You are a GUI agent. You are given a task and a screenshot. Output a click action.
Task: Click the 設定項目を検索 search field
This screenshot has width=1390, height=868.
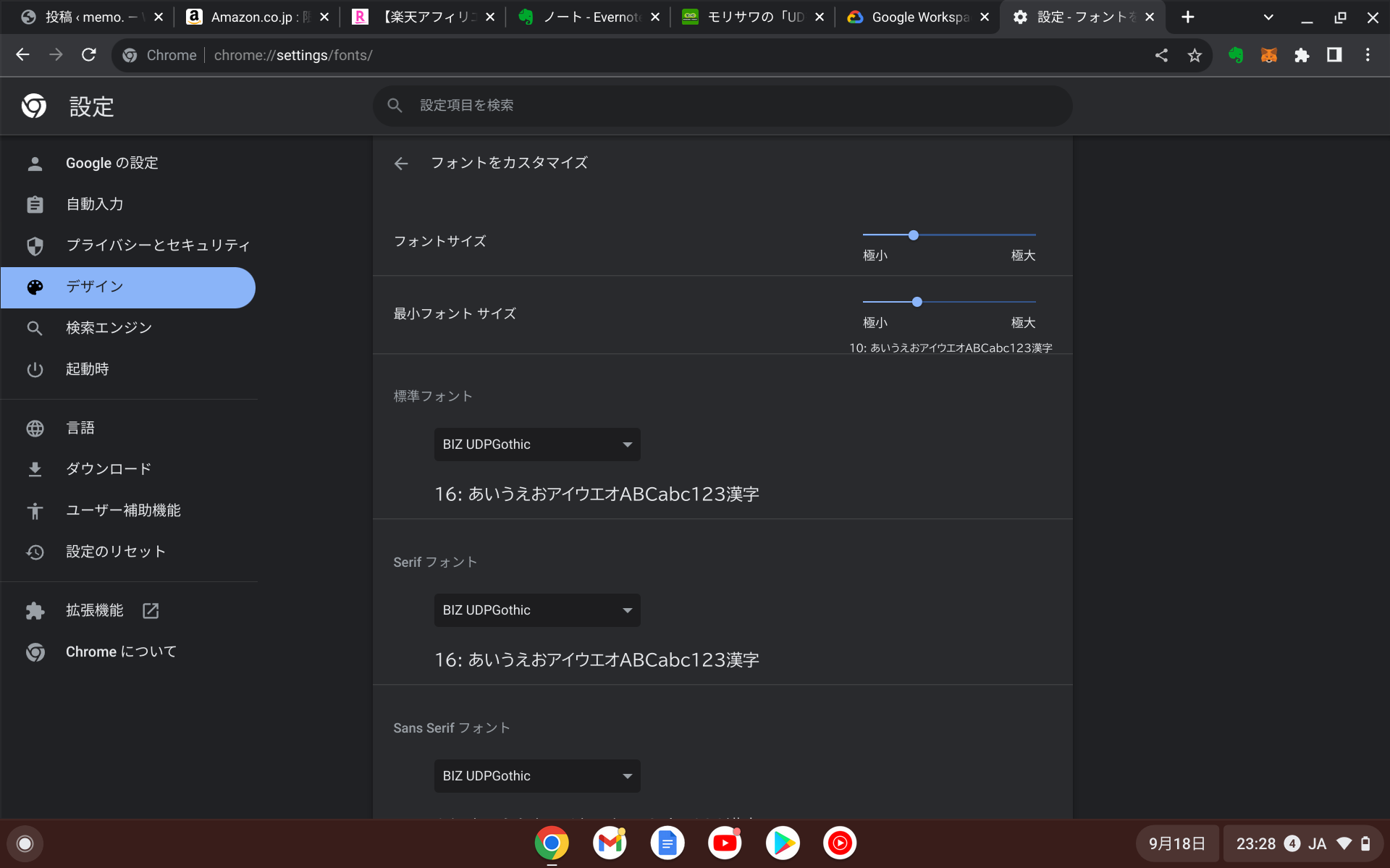pos(721,105)
